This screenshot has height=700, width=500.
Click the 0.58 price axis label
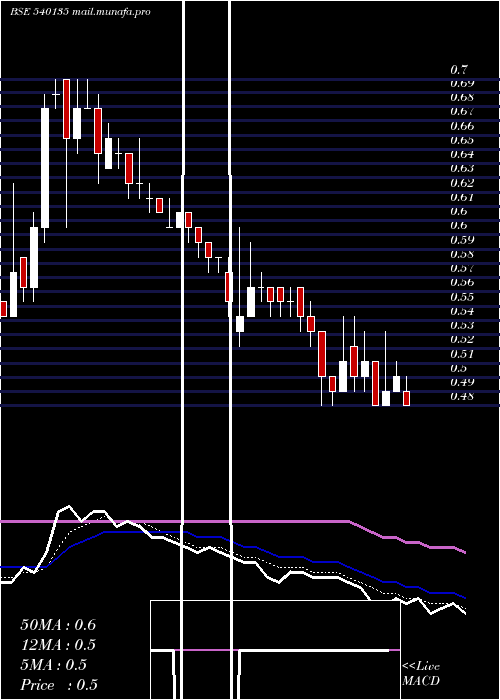coord(462,254)
